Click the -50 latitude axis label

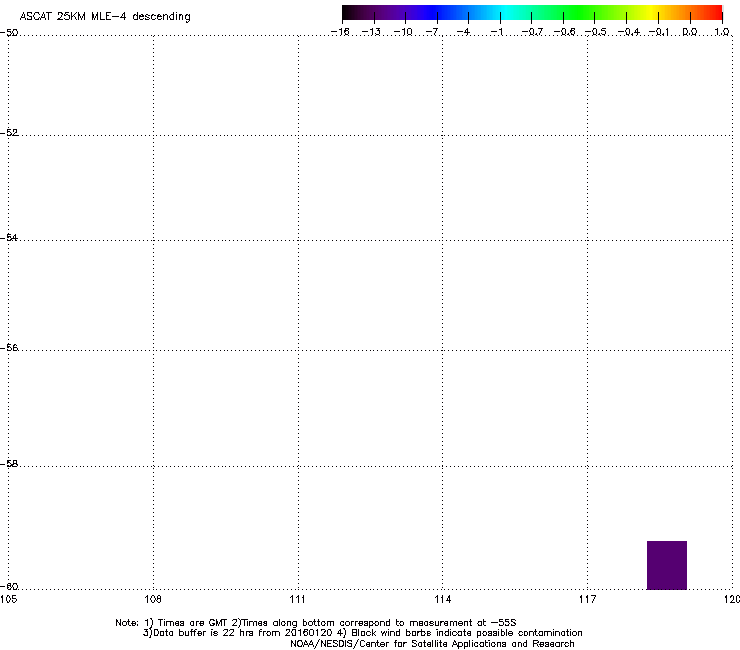coord(9,33)
